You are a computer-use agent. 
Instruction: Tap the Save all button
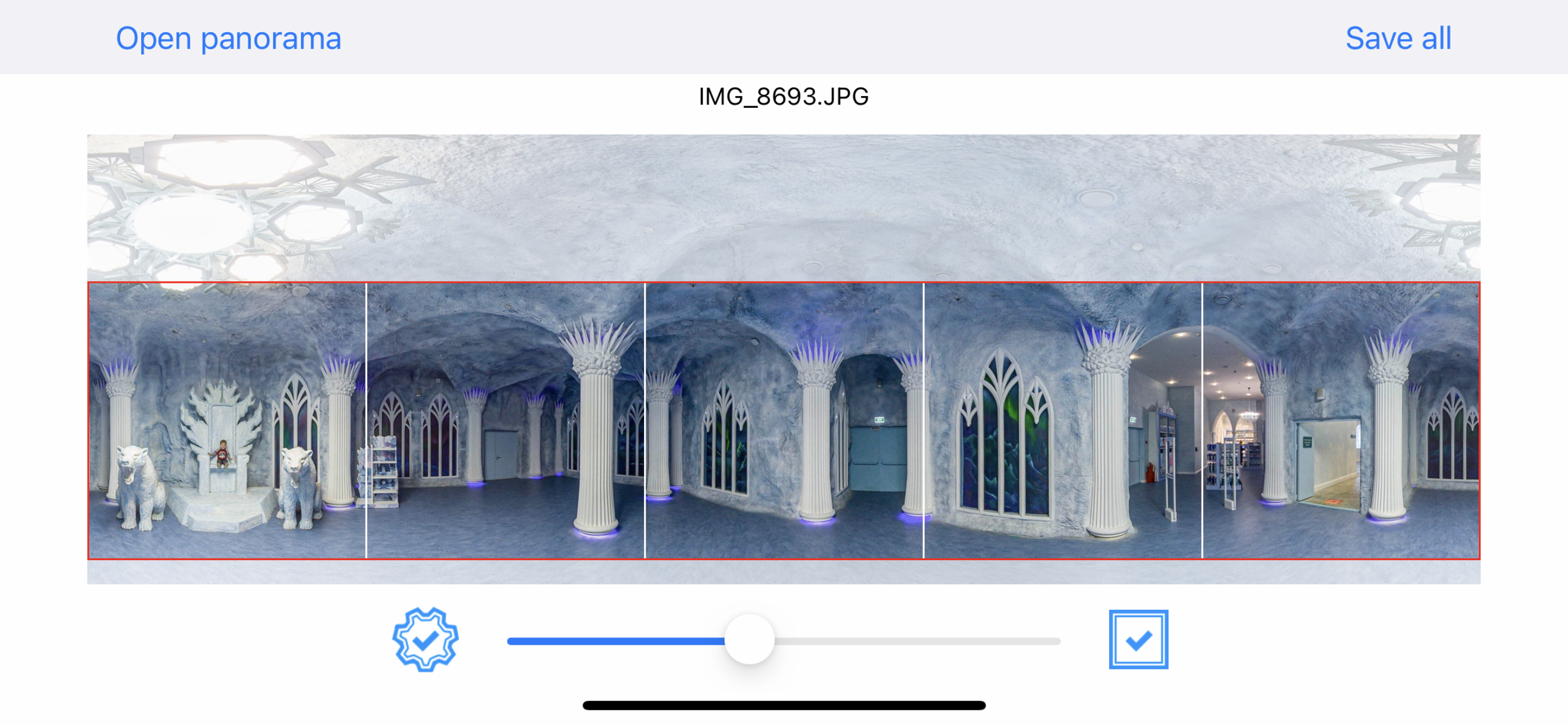tap(1398, 38)
